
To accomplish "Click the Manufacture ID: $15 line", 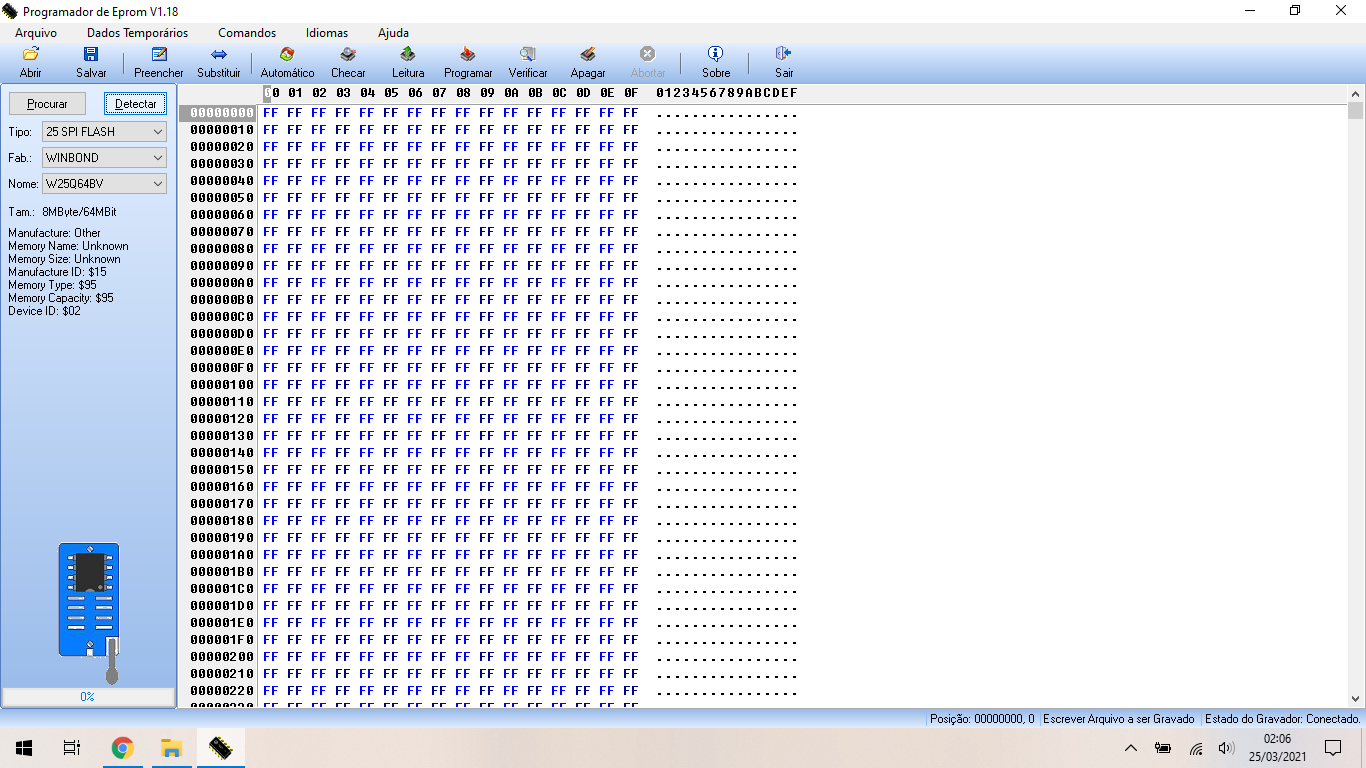I will pos(57,272).
